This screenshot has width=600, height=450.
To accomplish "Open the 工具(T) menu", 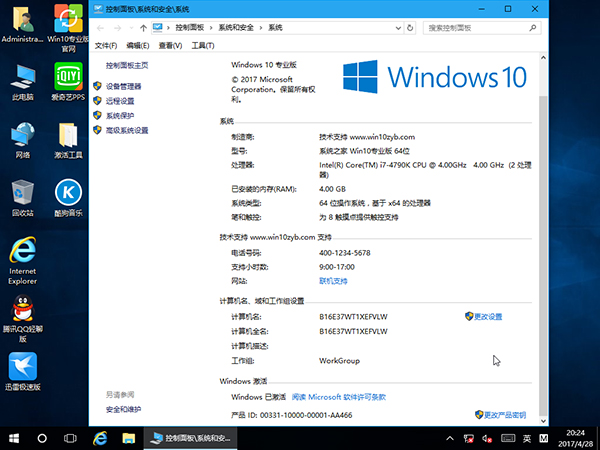I will coord(201,46).
